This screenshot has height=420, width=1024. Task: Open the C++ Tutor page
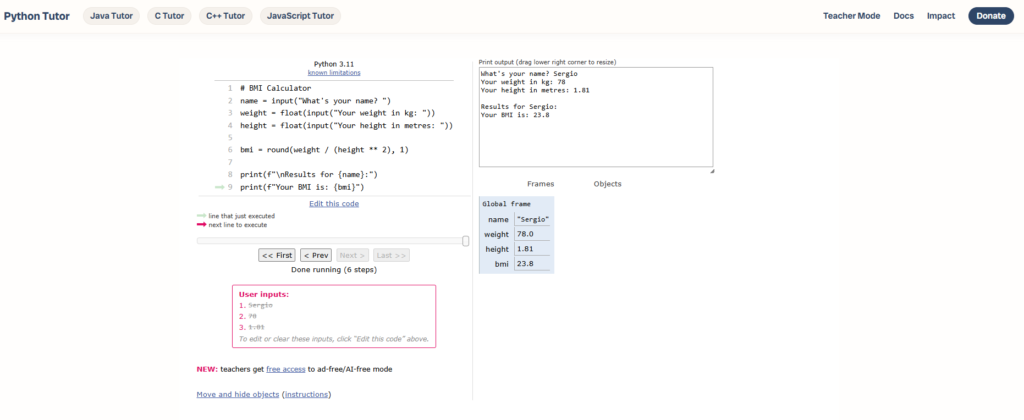(225, 16)
